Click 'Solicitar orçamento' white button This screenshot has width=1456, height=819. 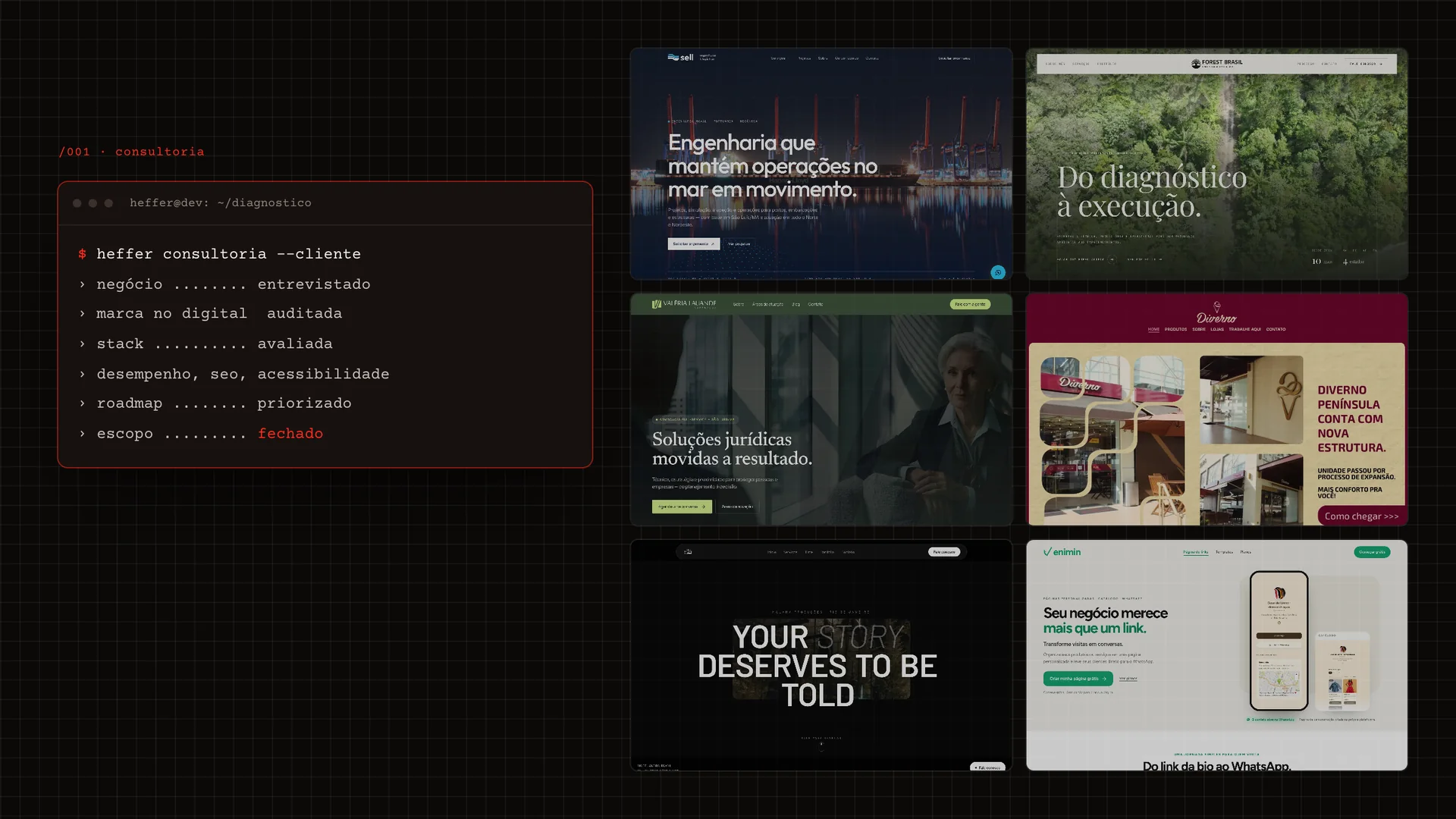tap(693, 244)
